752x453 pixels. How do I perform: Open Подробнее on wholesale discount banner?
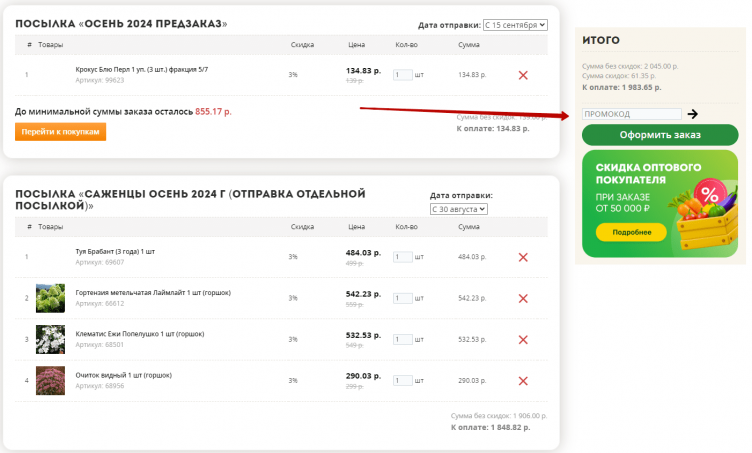click(x=631, y=232)
